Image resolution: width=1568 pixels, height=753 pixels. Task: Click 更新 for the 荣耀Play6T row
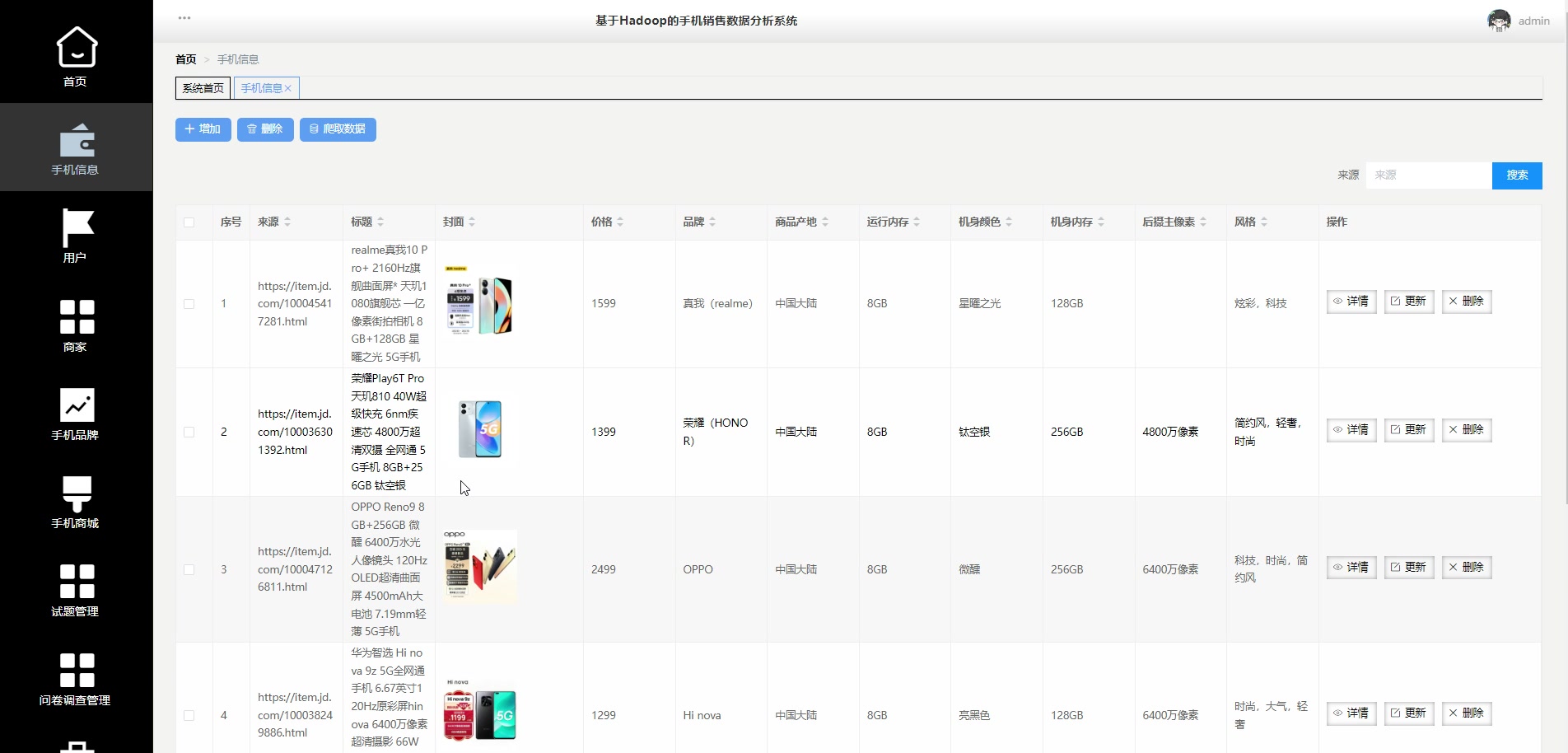click(x=1409, y=430)
